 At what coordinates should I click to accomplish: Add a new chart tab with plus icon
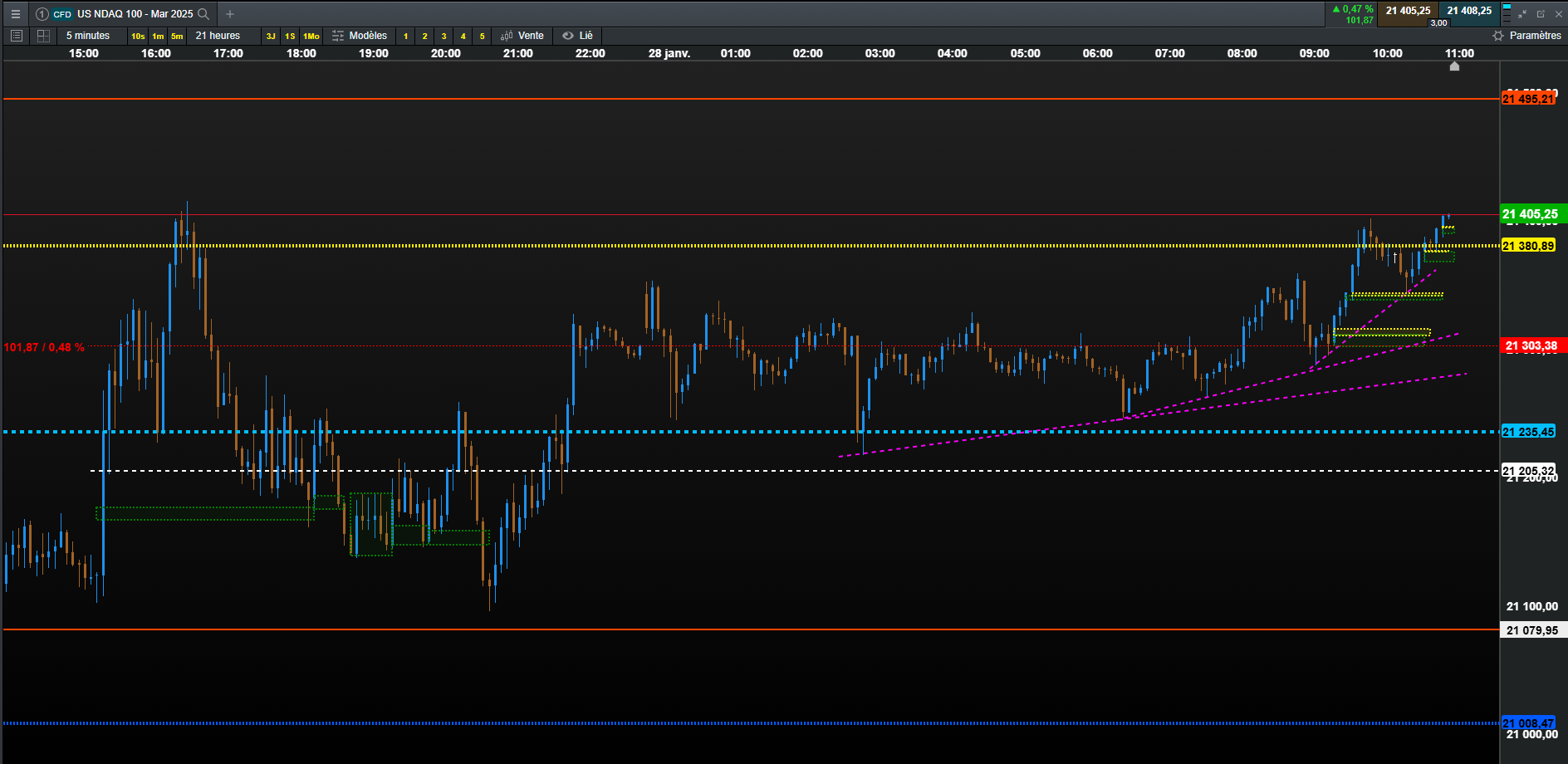pyautogui.click(x=230, y=14)
